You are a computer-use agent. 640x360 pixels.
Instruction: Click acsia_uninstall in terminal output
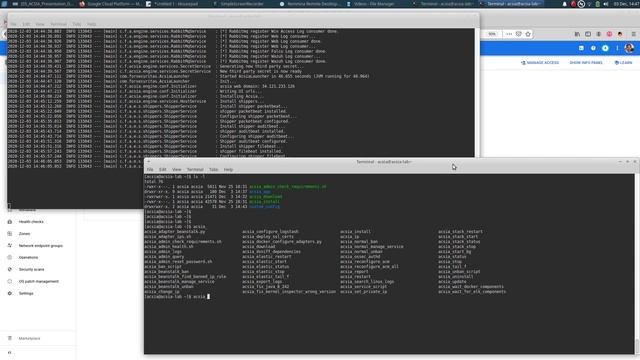point(456,277)
